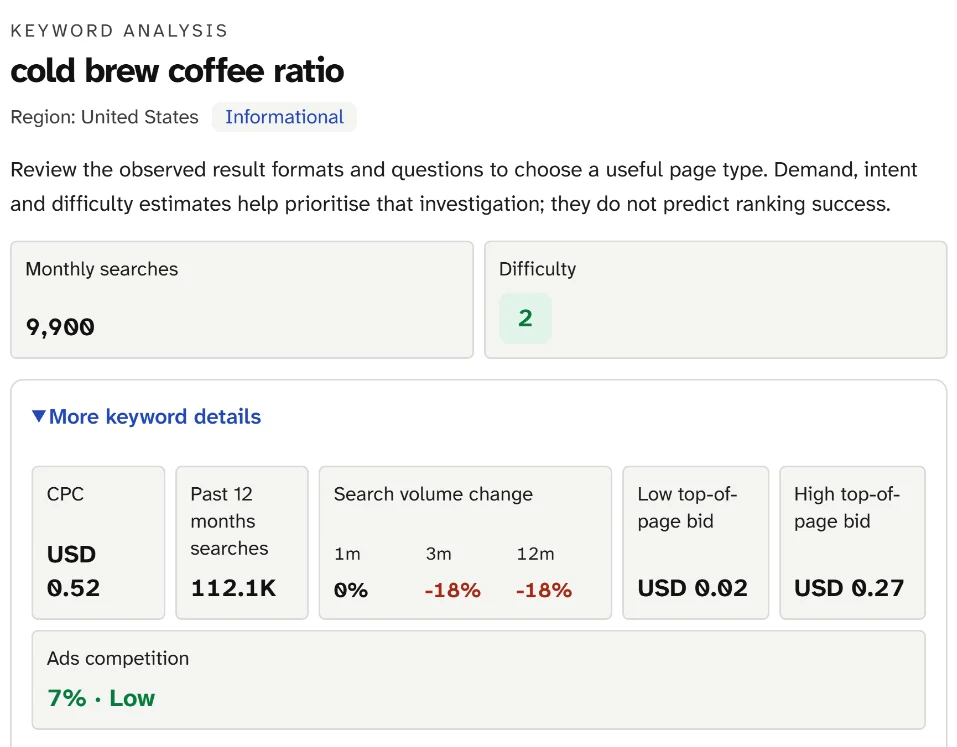957x747 pixels.
Task: Click the description paragraph starting 'Review the observed'
Action: 464,186
